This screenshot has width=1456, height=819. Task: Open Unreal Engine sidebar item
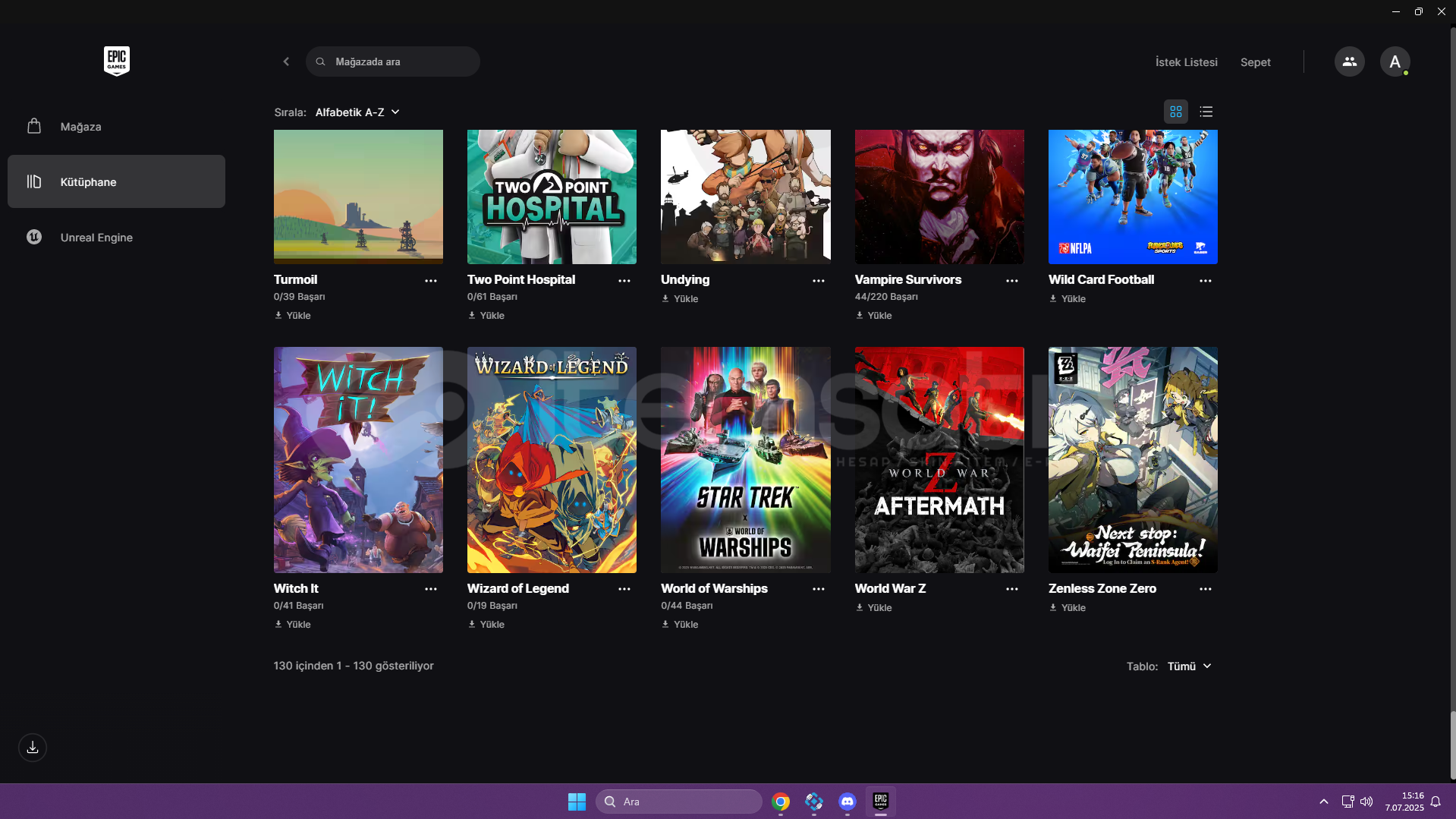pyautogui.click(x=116, y=237)
